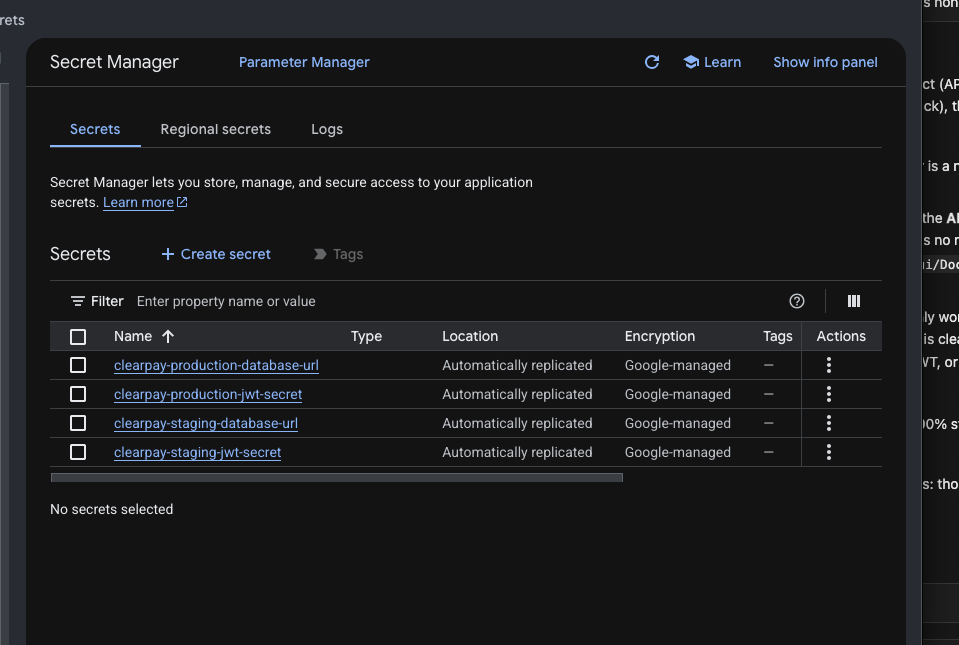Click the No secrets selected text
Screen dimensions: 959x645
coord(111,509)
